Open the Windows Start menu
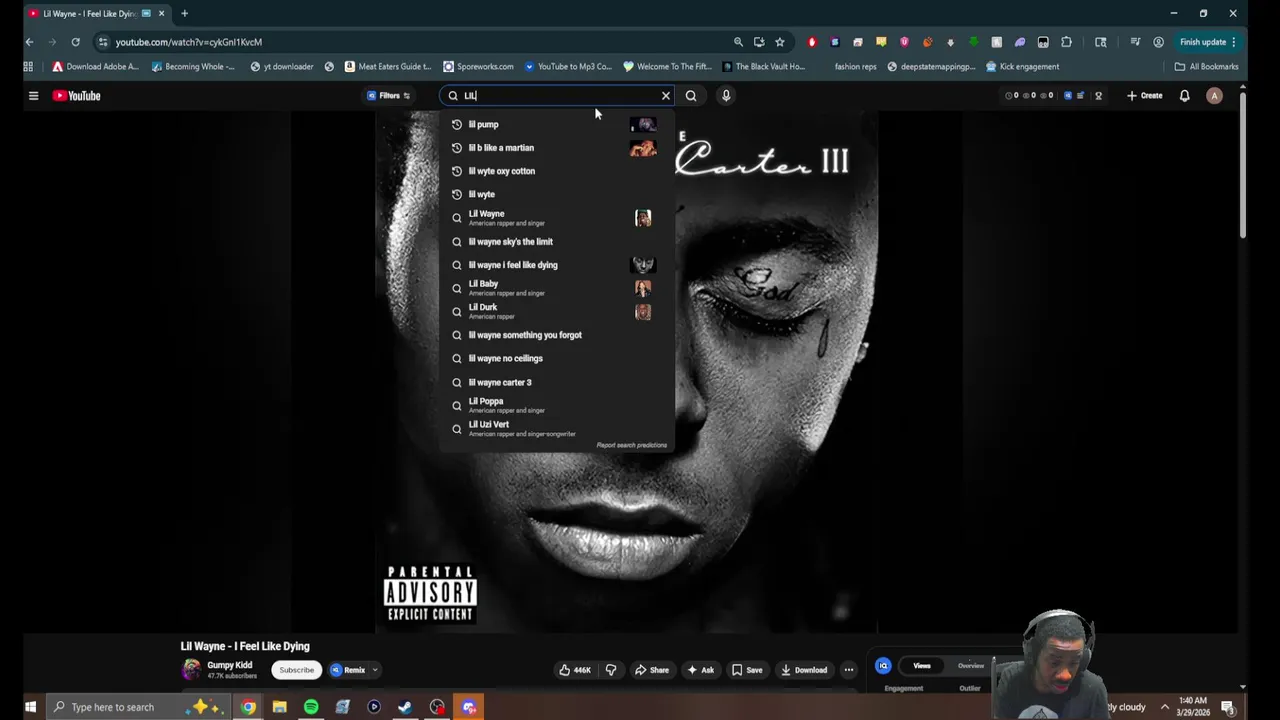Image resolution: width=1280 pixels, height=720 pixels. 30,707
